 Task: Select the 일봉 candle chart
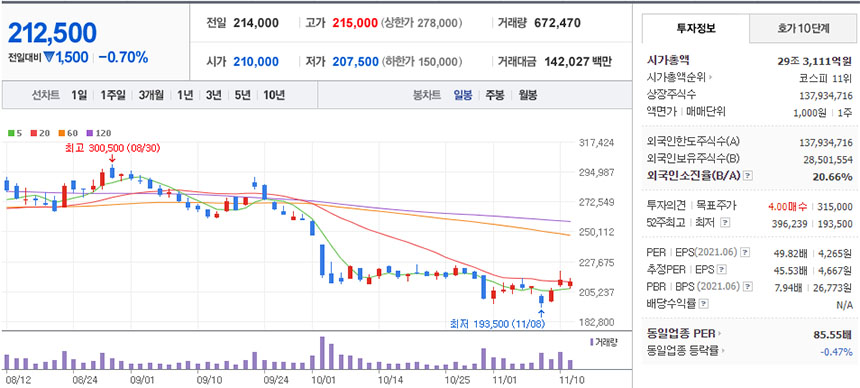pyautogui.click(x=463, y=95)
